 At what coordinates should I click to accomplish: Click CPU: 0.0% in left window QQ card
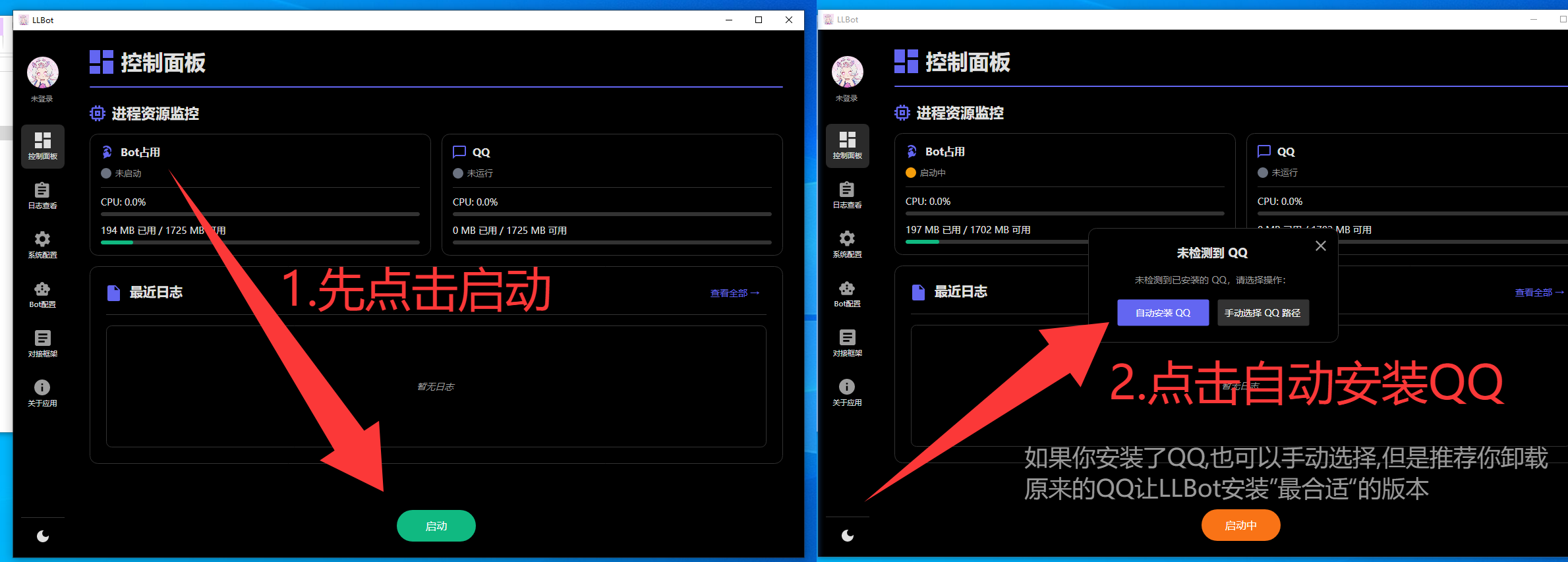tap(475, 202)
